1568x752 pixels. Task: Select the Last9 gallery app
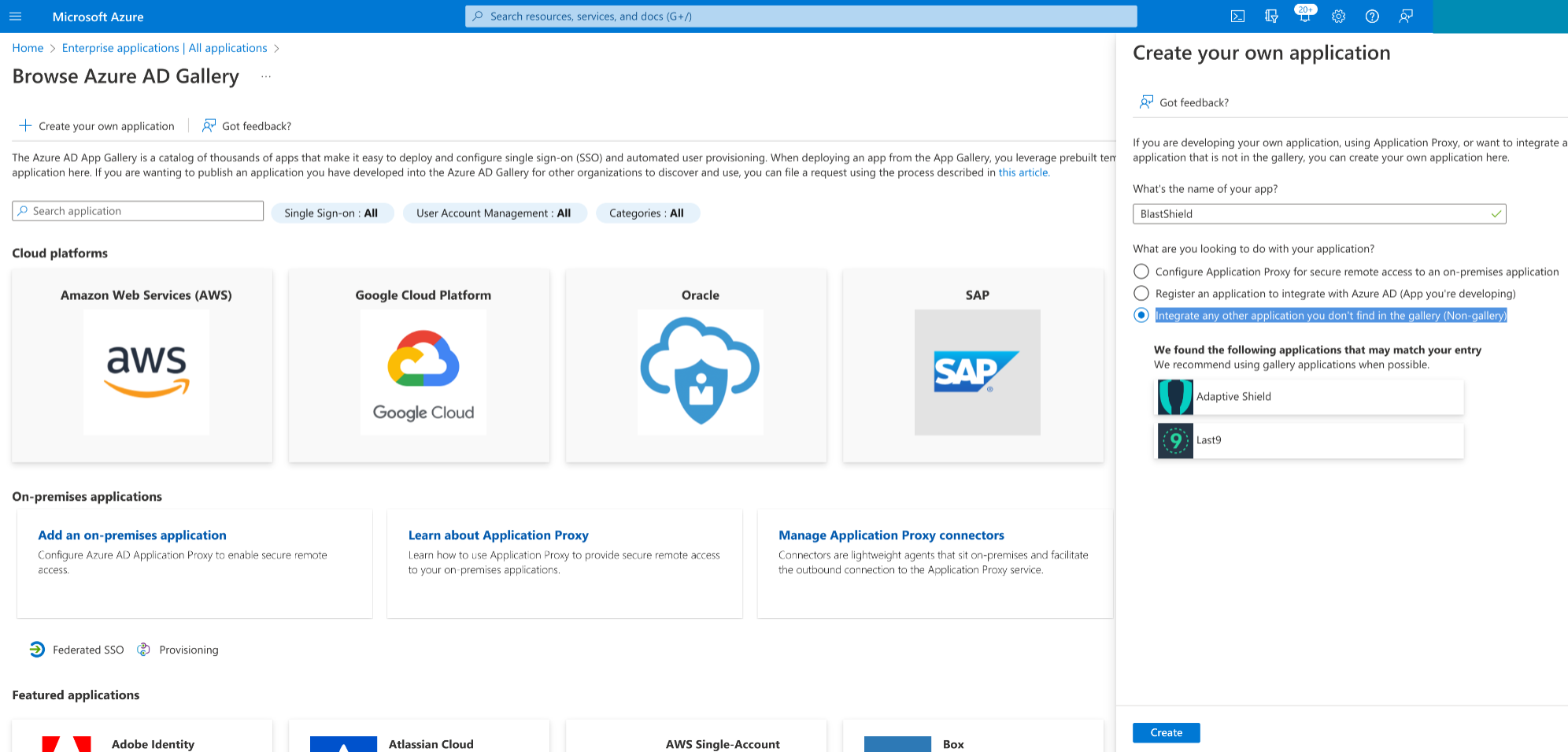coord(1308,441)
